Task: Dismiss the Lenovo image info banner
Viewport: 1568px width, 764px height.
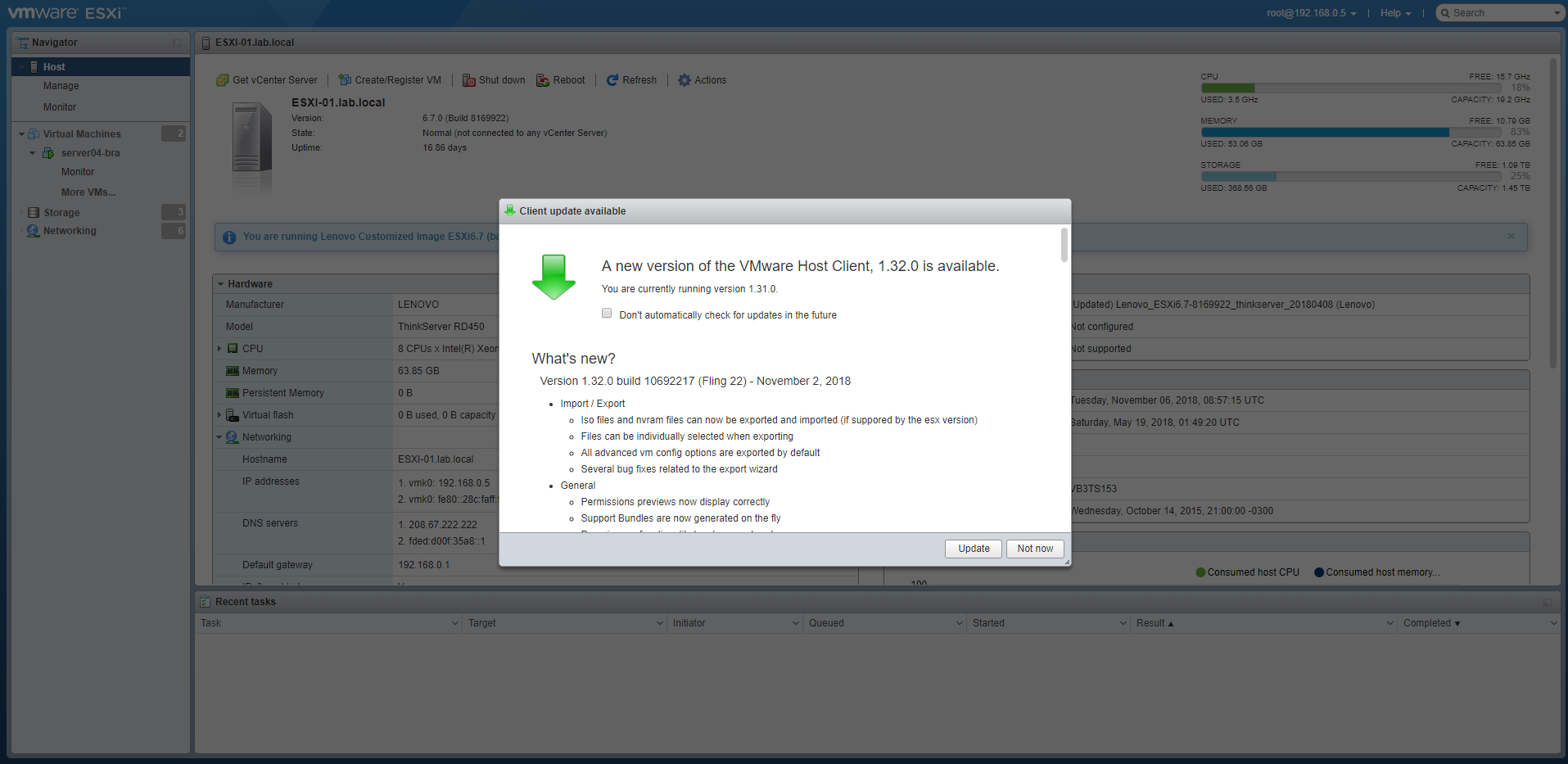Action: pos(1511,236)
